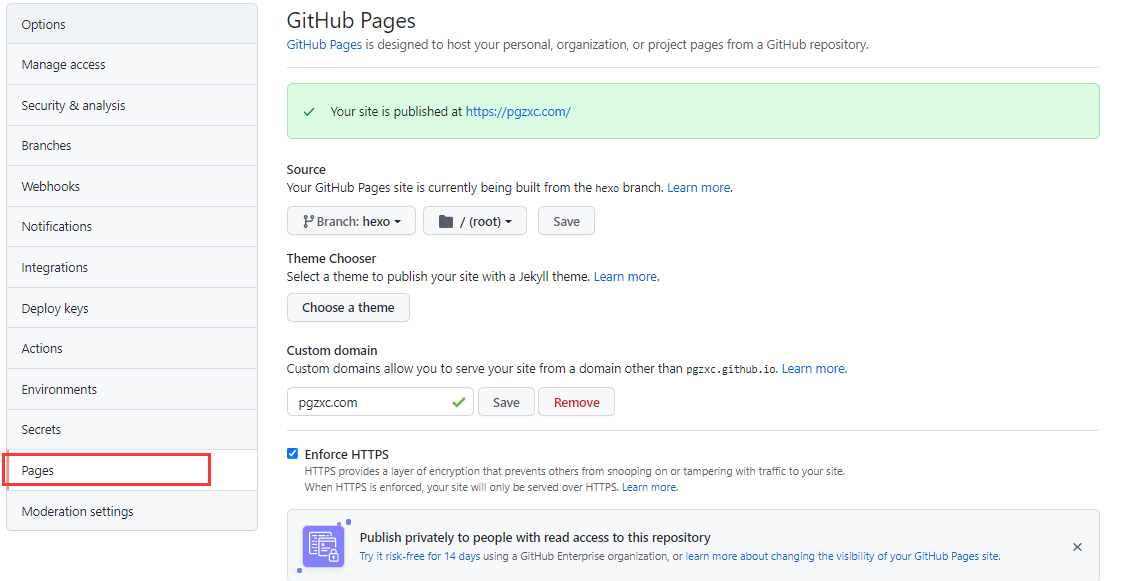The image size is (1126, 581).
Task: Click the green checkmark in published notice
Action: coord(309,112)
